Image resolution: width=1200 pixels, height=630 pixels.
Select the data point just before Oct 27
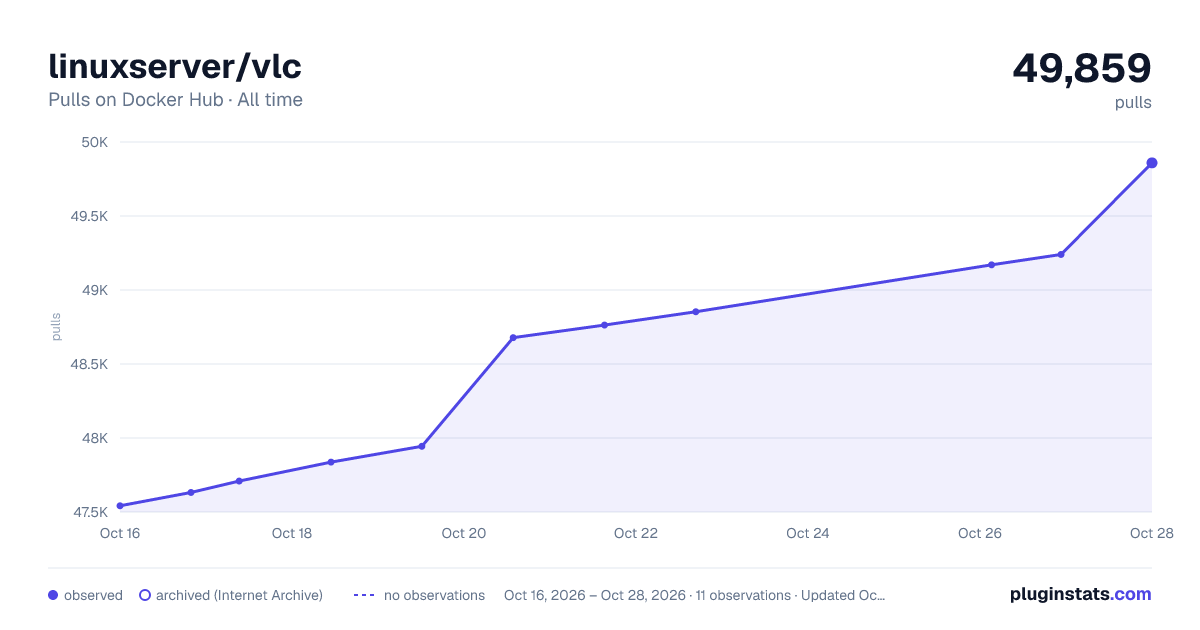click(x=1061, y=254)
